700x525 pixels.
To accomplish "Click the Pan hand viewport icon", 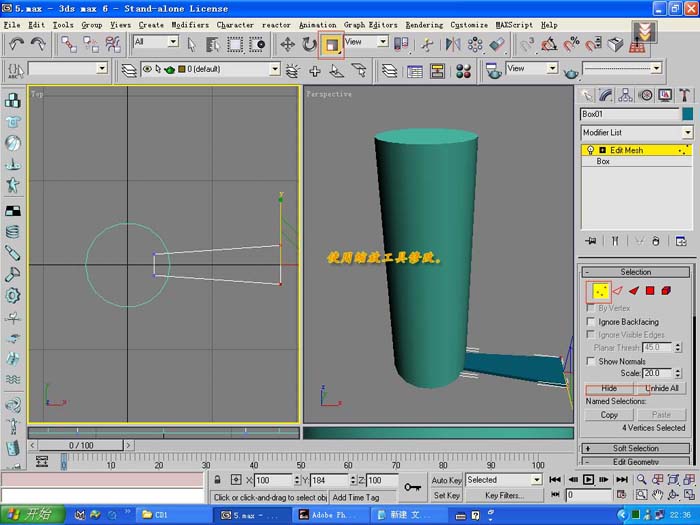I will 657,495.
